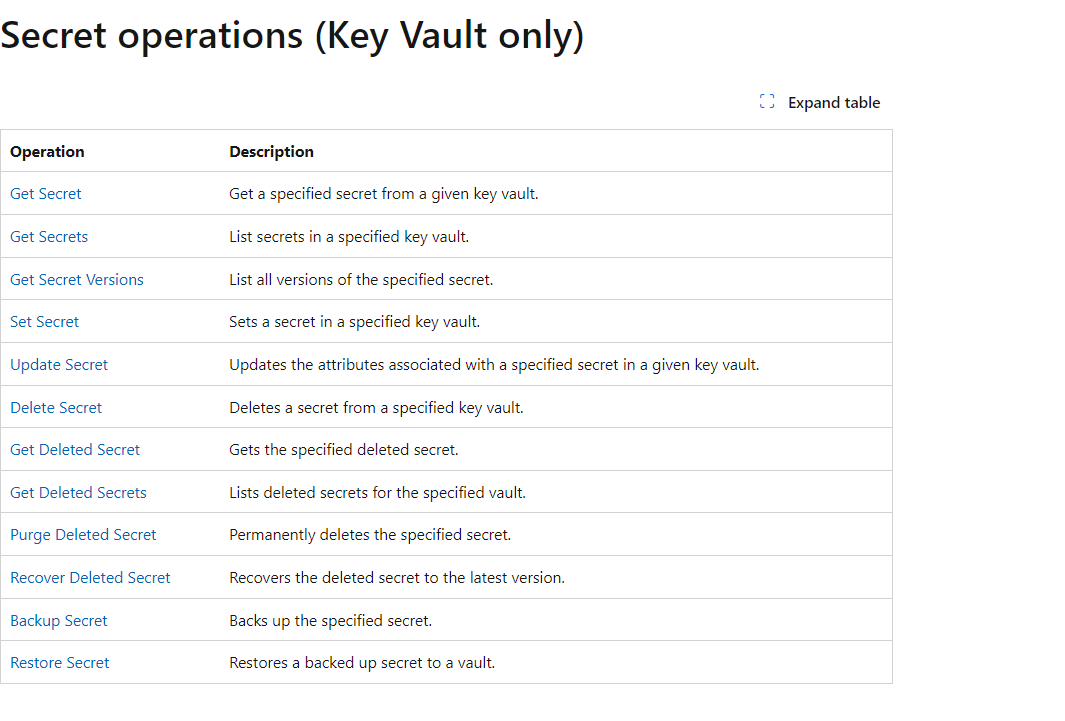The image size is (1065, 721).
Task: Click the Operation column header
Action: [x=47, y=151]
